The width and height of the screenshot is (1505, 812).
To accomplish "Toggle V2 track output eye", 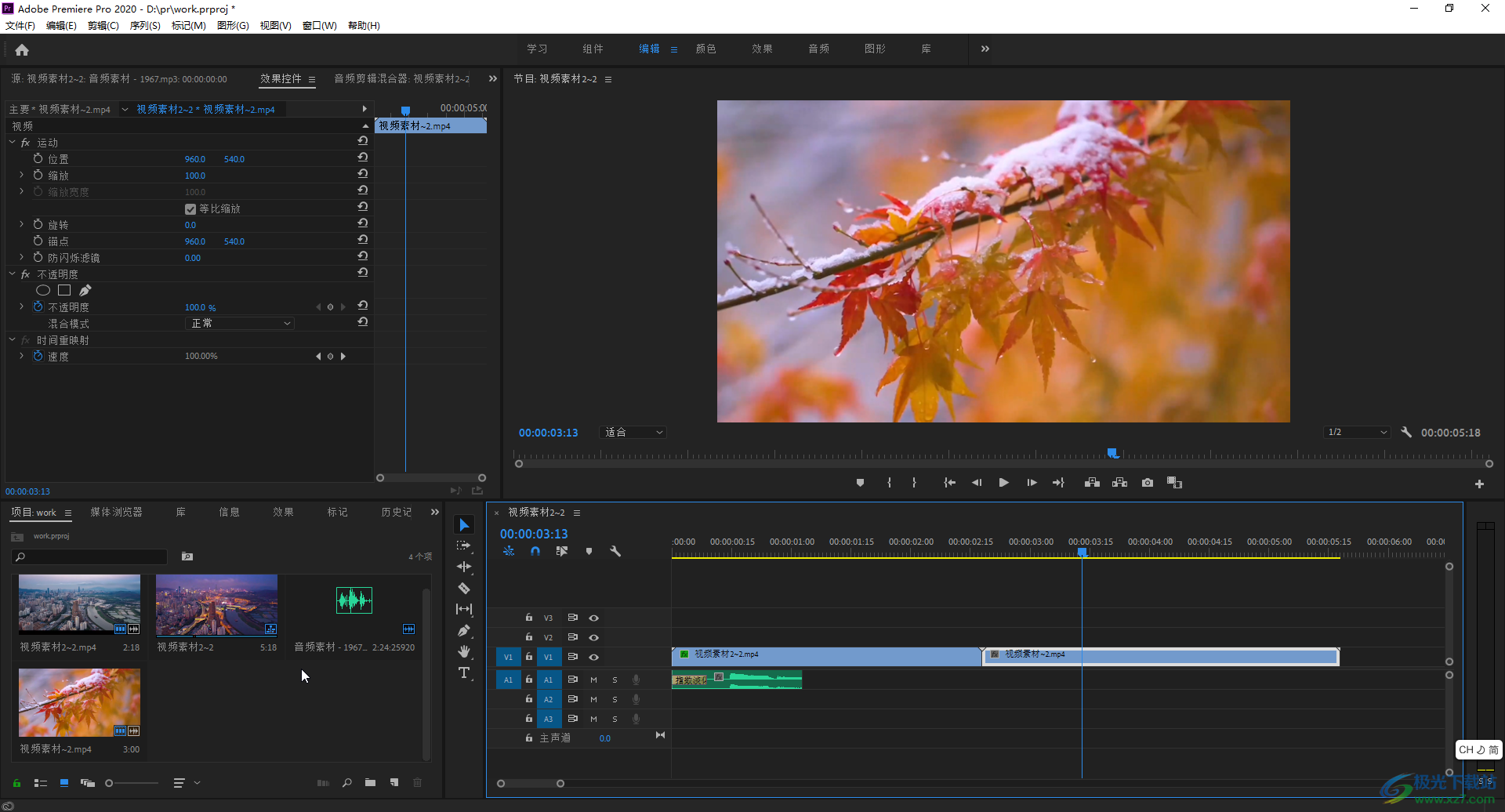I will [x=593, y=638].
